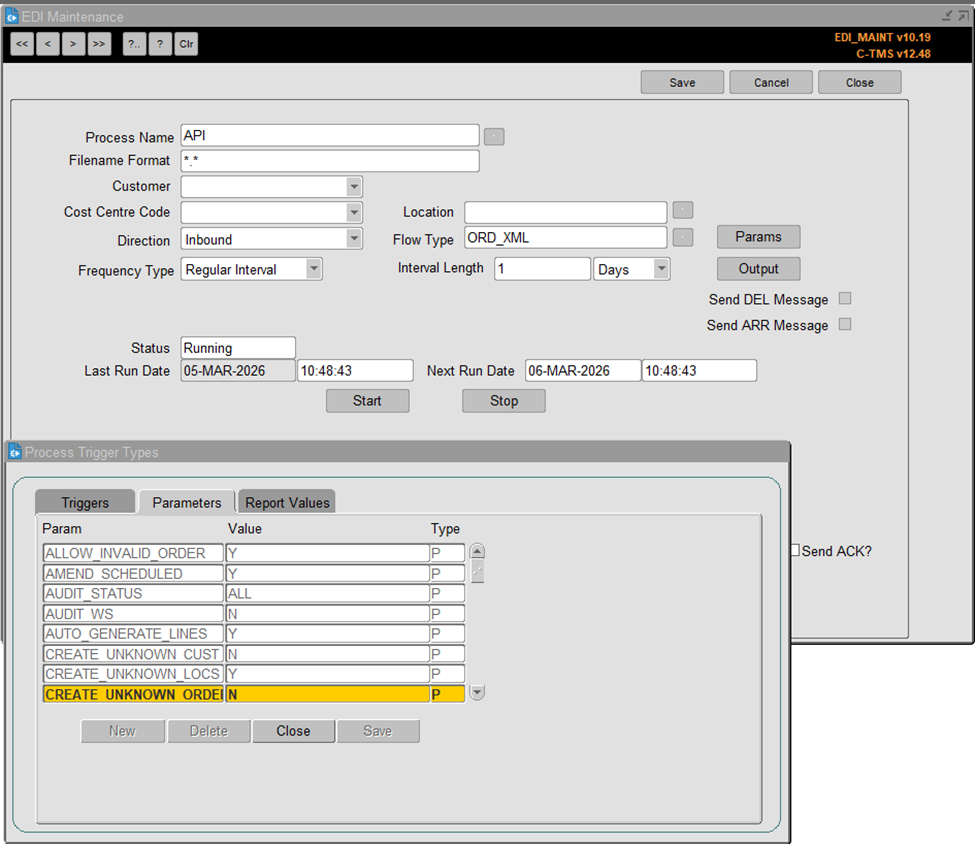This screenshot has height=844, width=975.
Task: Click the Params button
Action: click(758, 237)
